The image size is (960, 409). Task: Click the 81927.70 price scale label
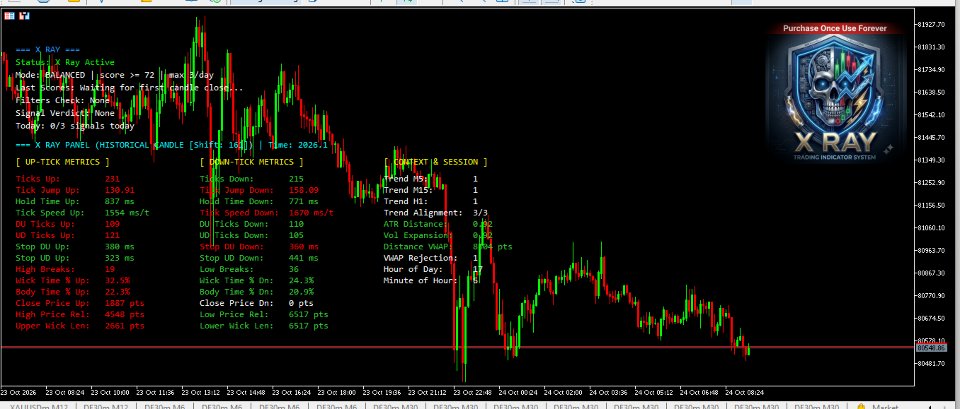930,24
